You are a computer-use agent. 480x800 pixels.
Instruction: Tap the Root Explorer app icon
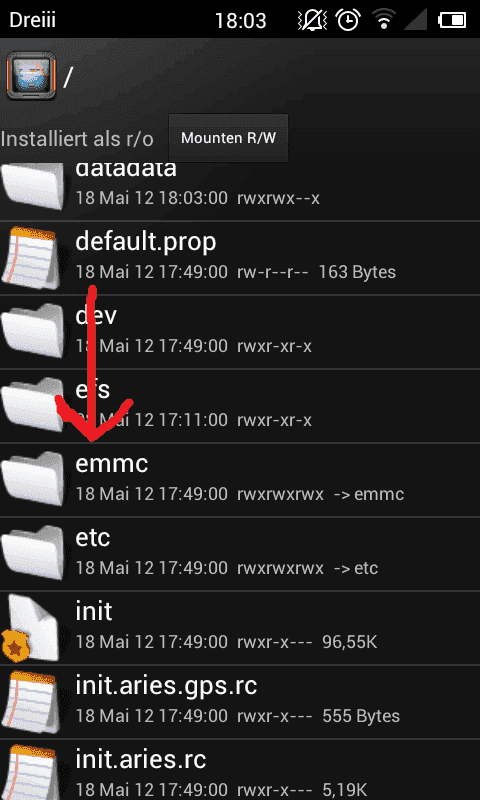tap(30, 76)
